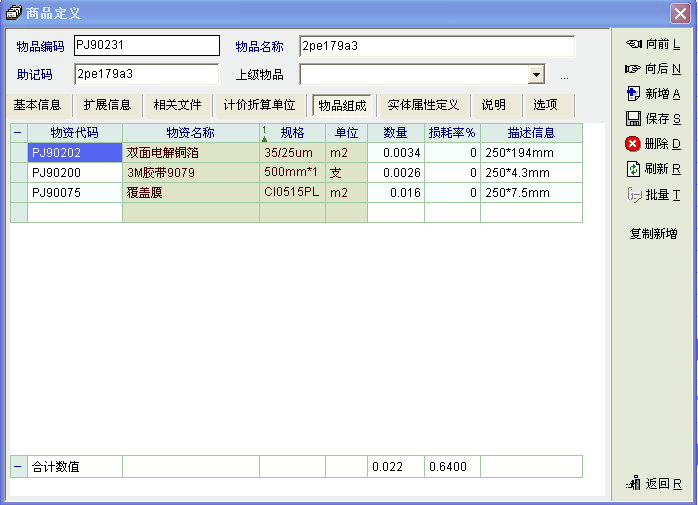
Task: Click the green 刷新 refresh icon
Action: [x=632, y=169]
